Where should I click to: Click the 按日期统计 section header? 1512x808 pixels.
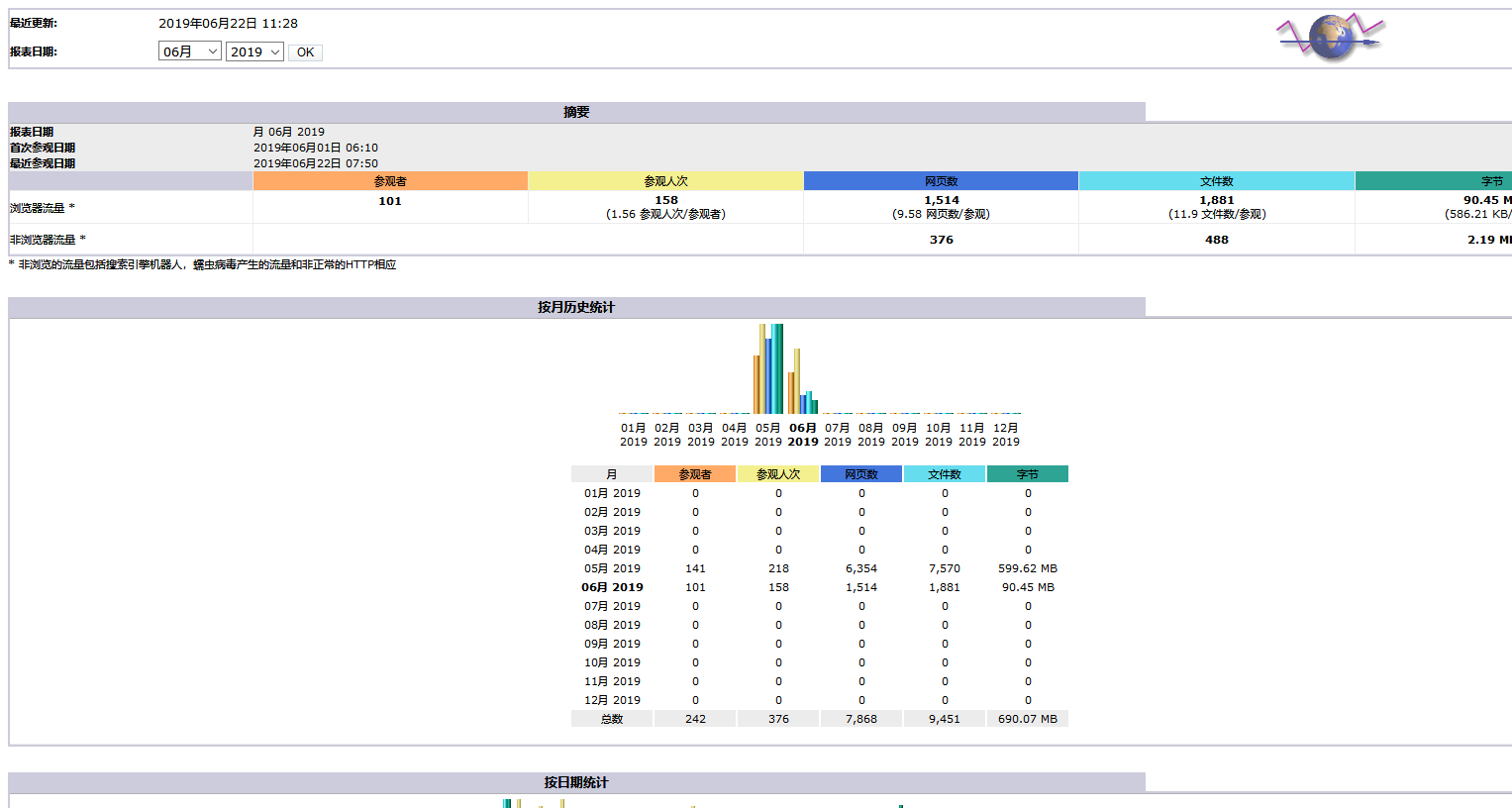point(577,781)
